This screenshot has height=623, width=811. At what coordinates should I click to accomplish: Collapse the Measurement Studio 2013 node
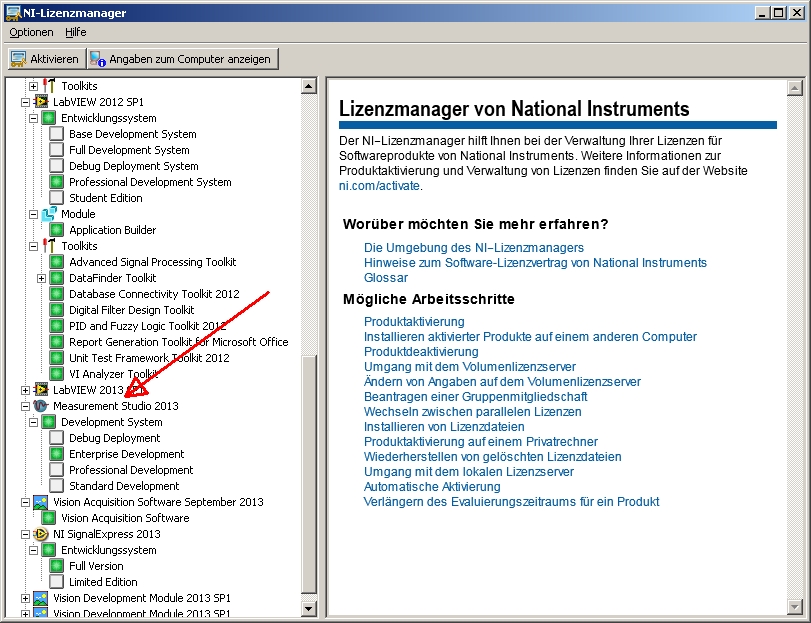pyautogui.click(x=25, y=406)
